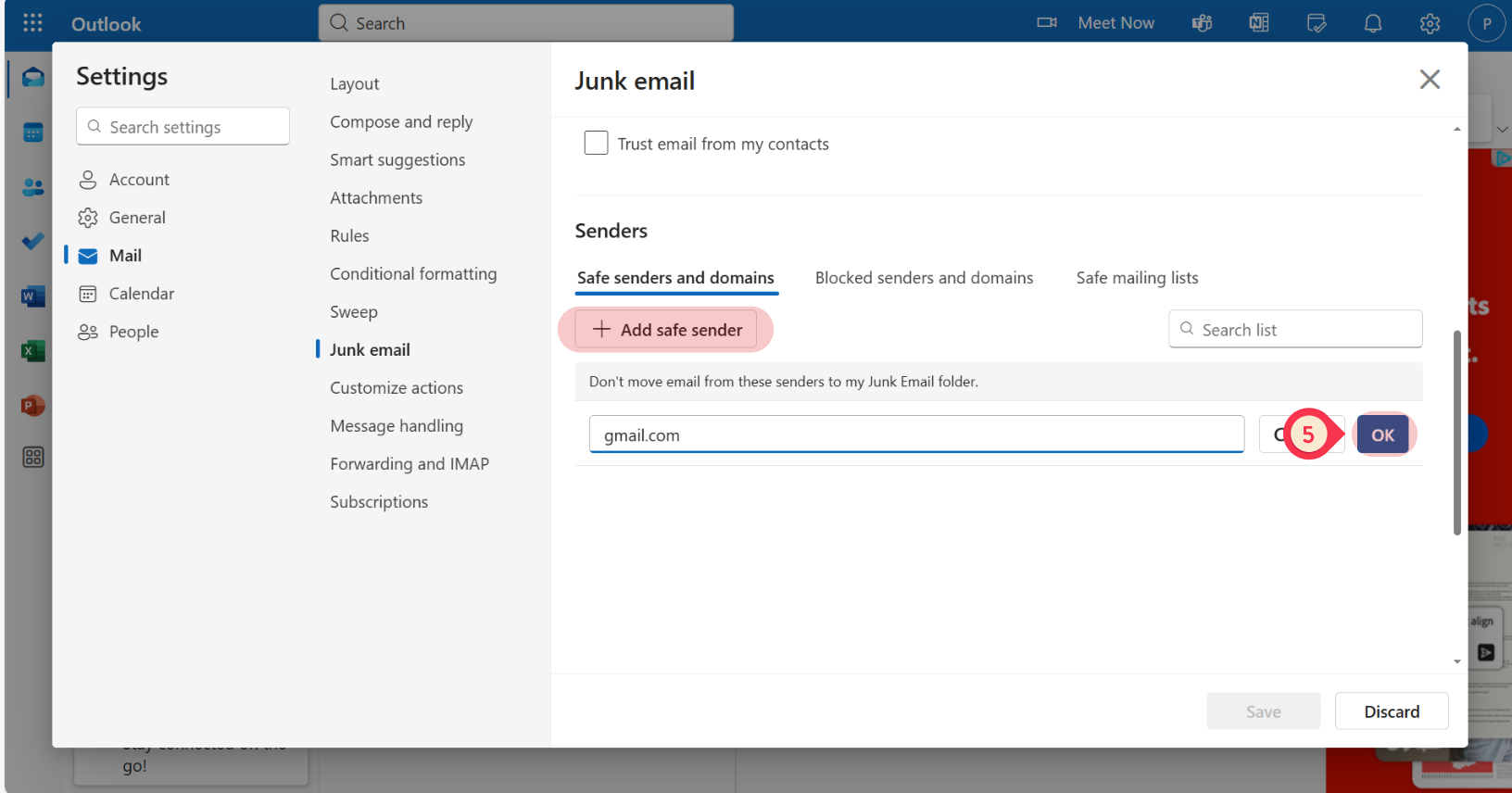Click the magnifier in Search settings
Viewport: 1512px width, 793px height.
tap(94, 126)
